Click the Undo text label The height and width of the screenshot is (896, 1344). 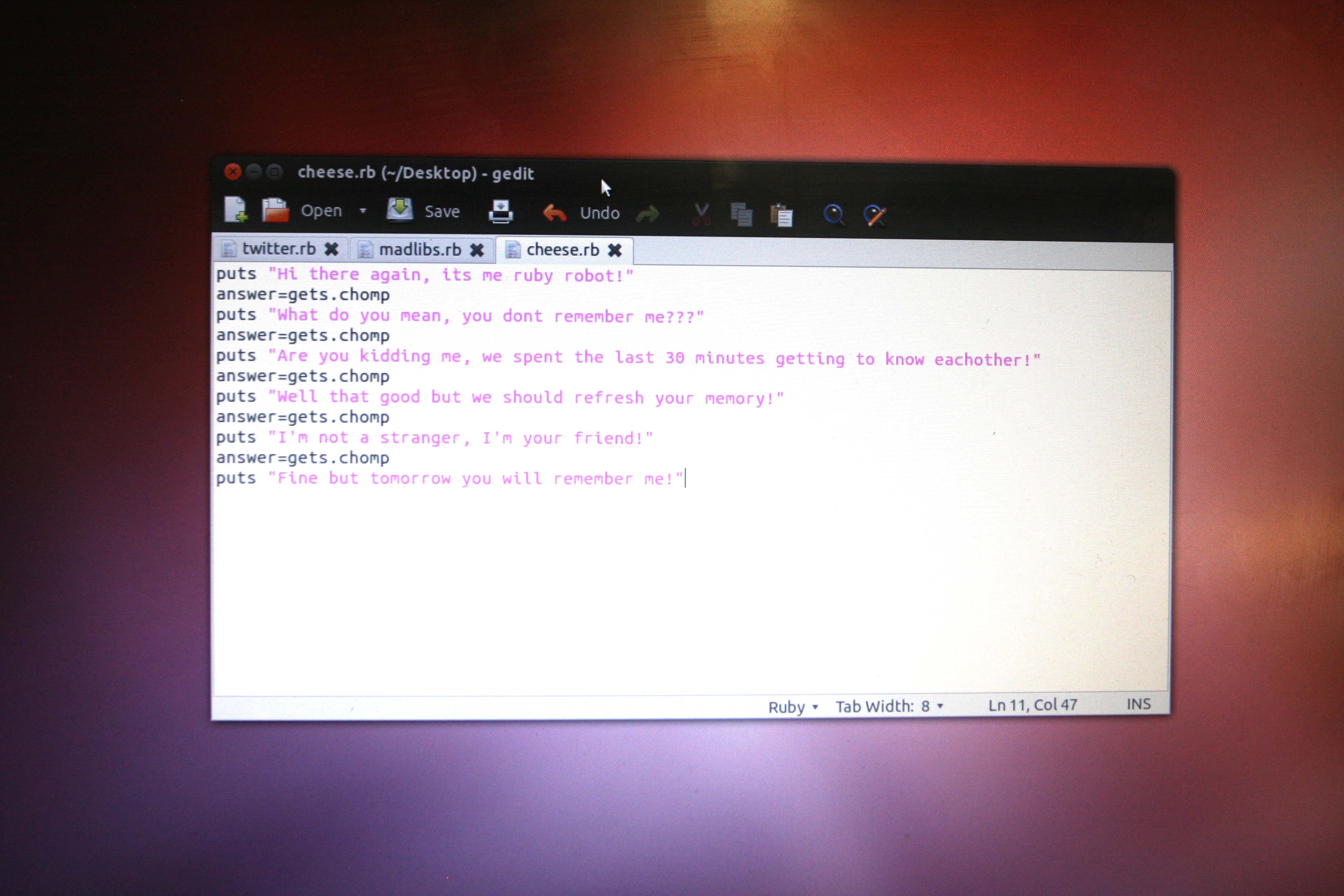tap(599, 213)
